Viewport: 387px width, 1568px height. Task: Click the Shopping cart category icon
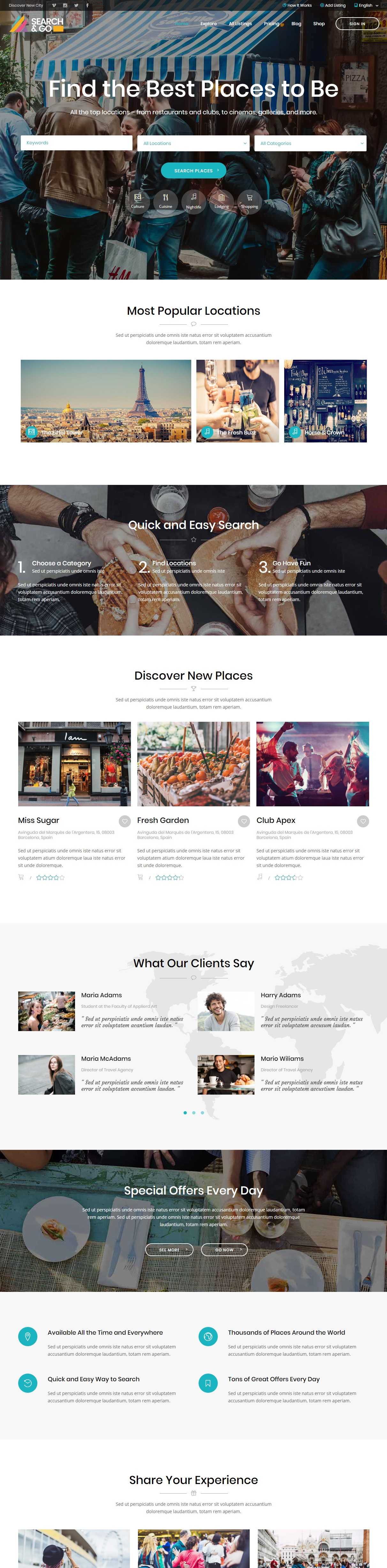click(249, 200)
